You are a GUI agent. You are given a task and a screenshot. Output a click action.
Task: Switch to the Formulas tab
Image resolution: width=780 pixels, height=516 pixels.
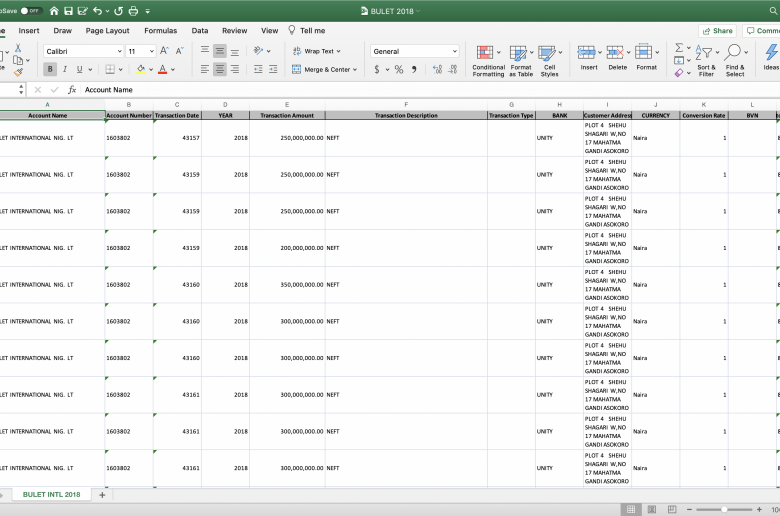161,30
